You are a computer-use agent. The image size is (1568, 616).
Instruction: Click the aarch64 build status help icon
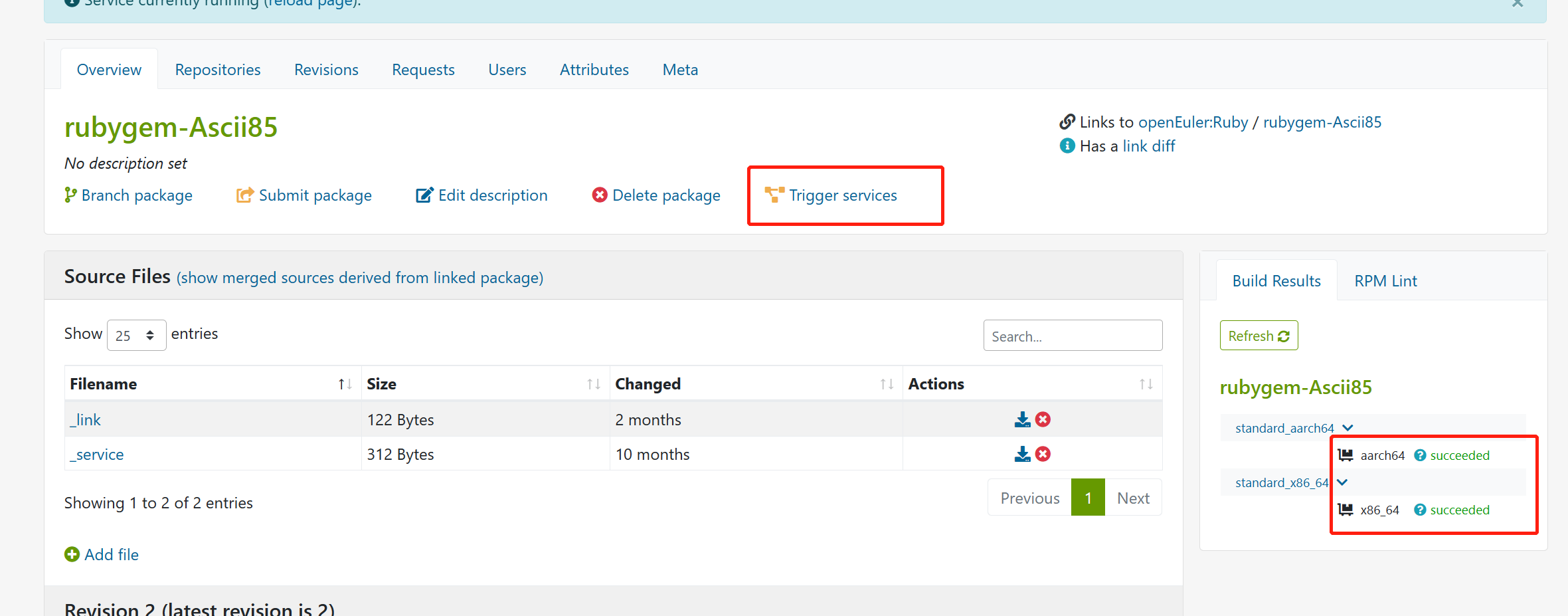1420,455
